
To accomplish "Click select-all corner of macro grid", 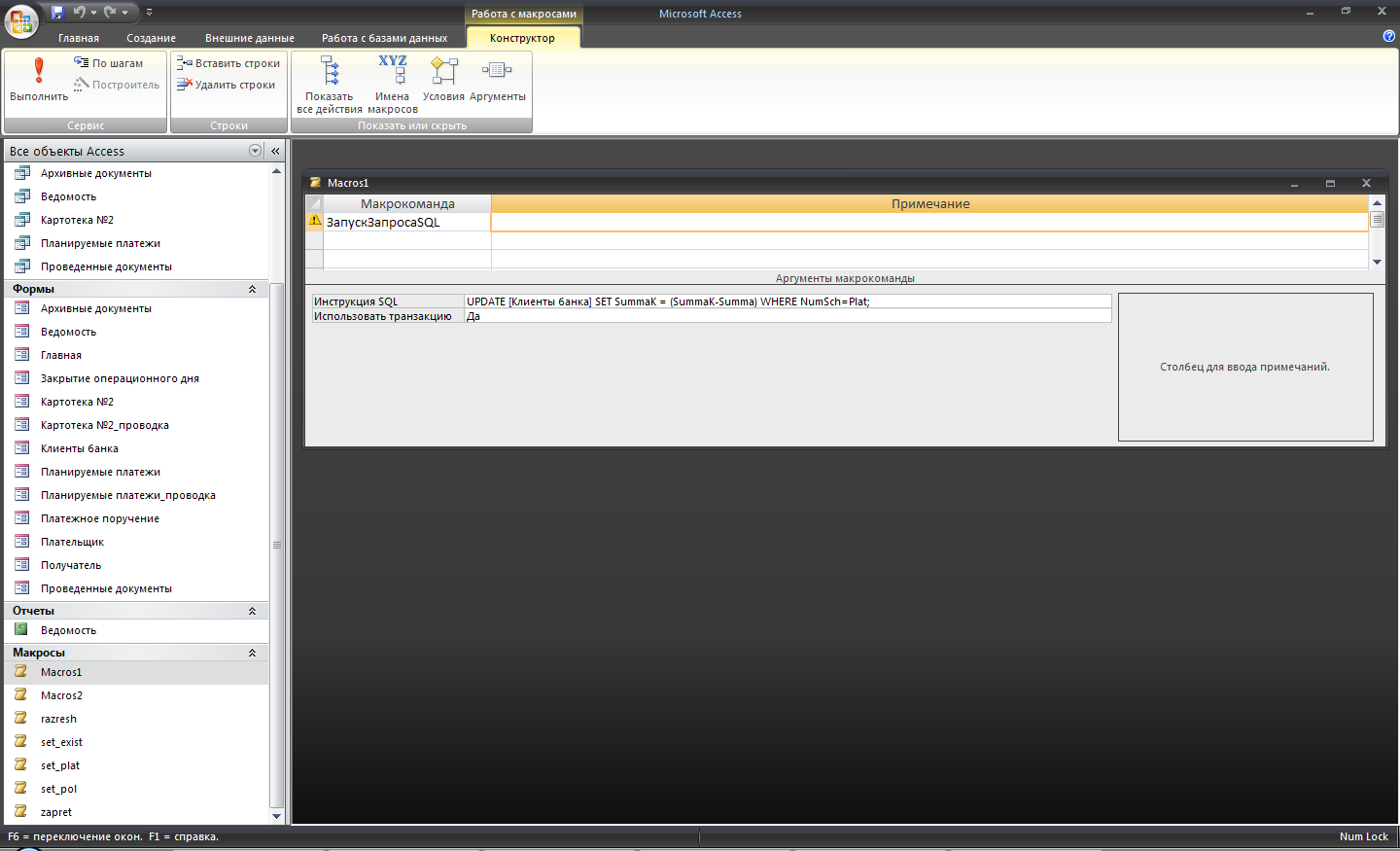I will 314,203.
